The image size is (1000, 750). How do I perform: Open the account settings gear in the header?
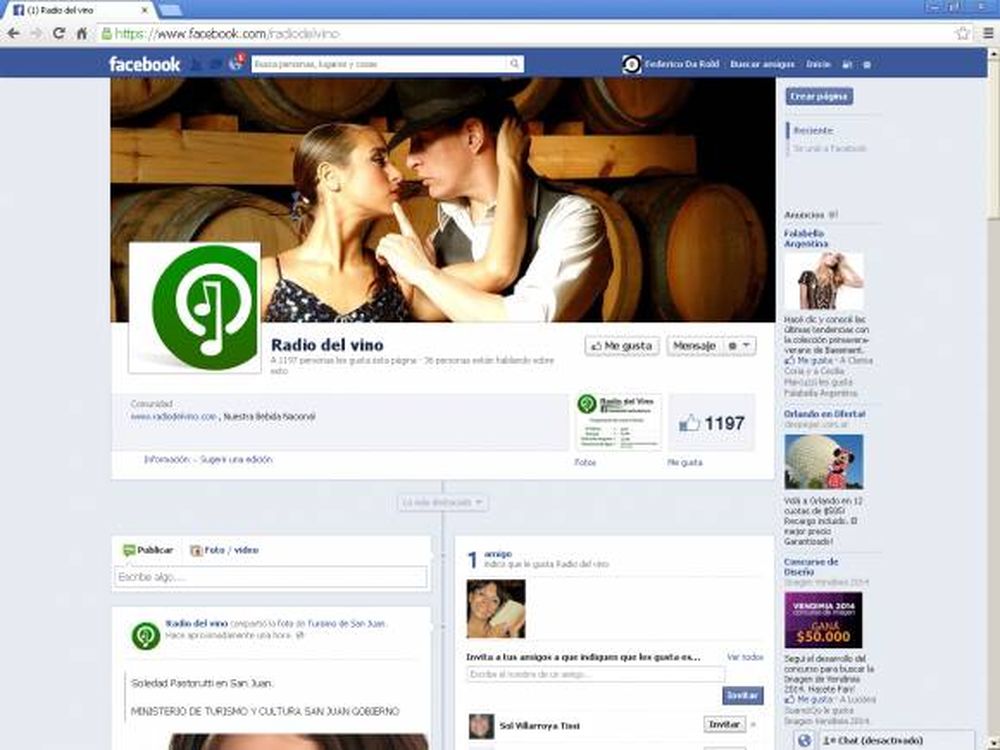[x=867, y=64]
